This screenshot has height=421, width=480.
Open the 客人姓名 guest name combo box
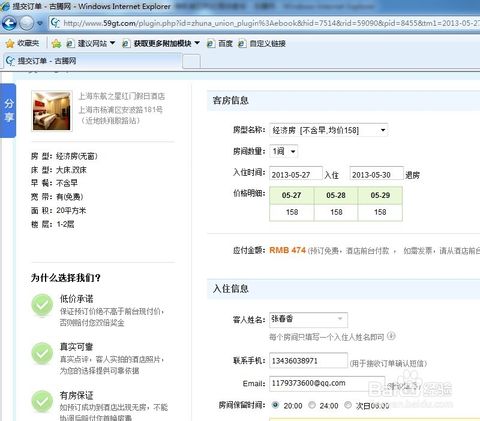308,320
